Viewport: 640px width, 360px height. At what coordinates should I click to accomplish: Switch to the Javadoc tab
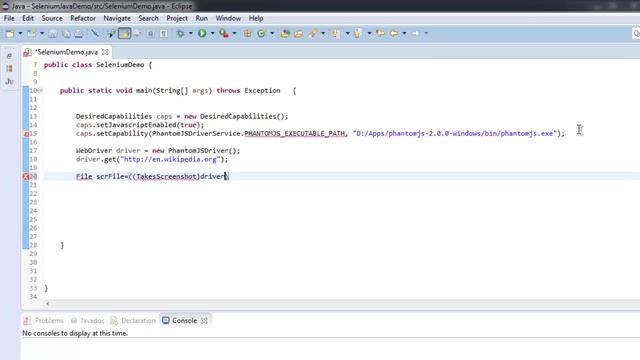87,321
